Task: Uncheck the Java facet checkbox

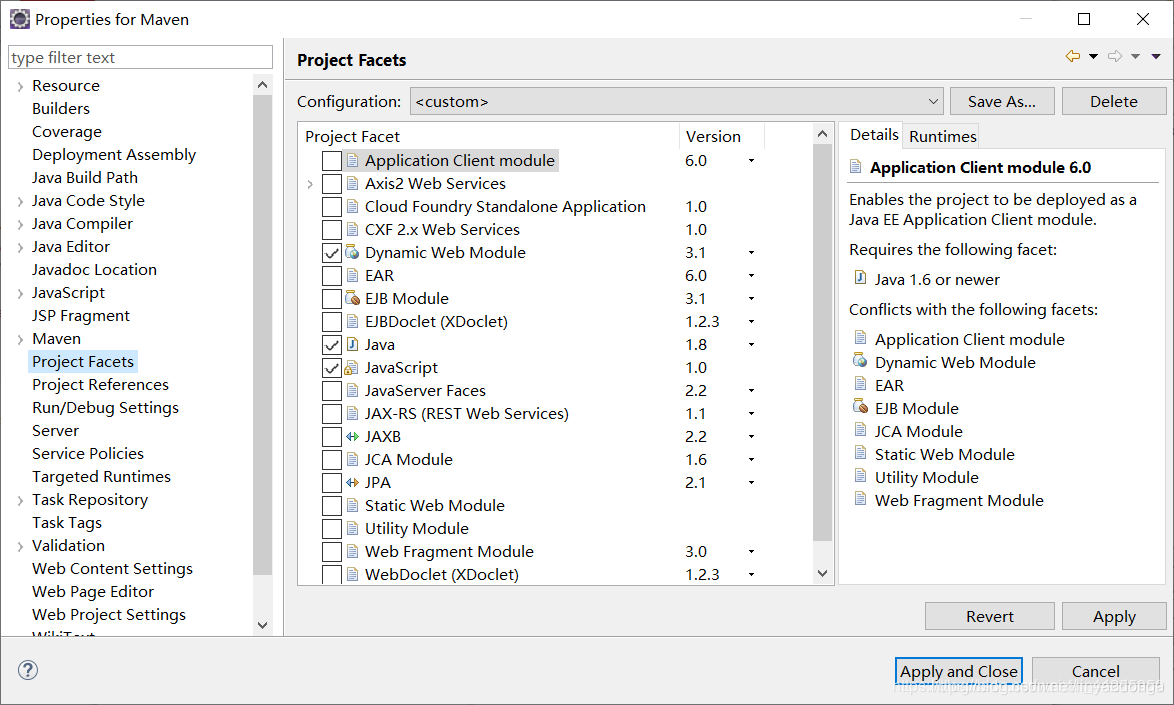Action: pos(332,345)
